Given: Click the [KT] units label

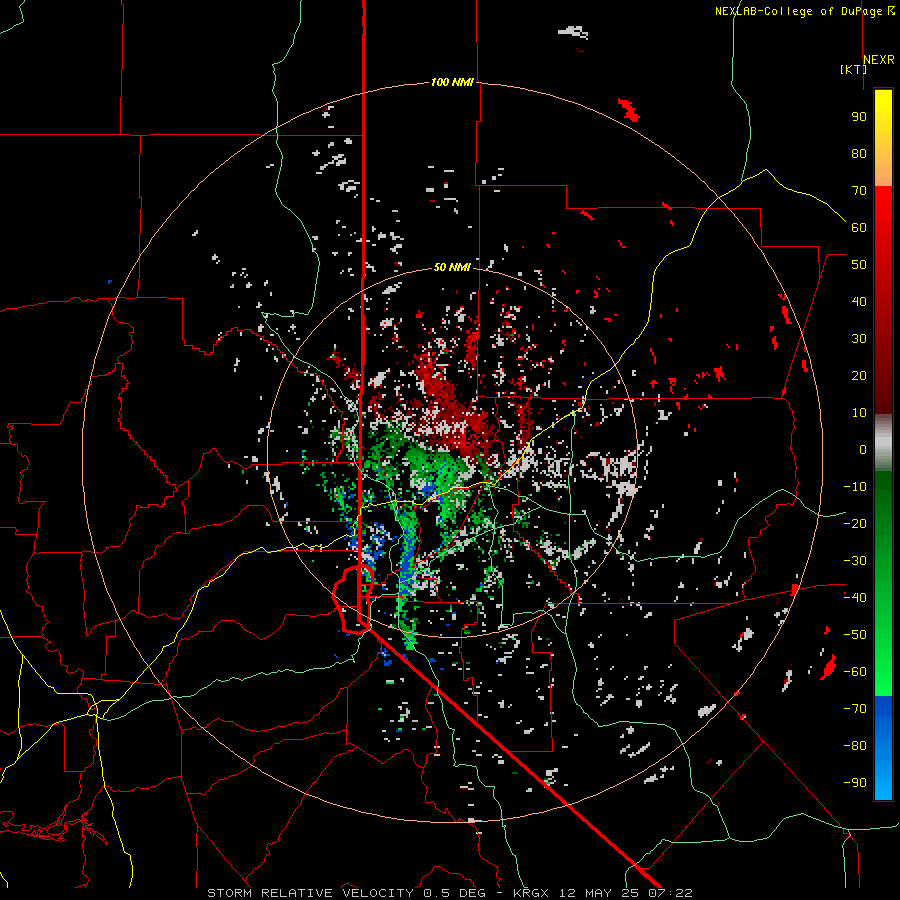Looking at the screenshot, I should (x=854, y=69).
